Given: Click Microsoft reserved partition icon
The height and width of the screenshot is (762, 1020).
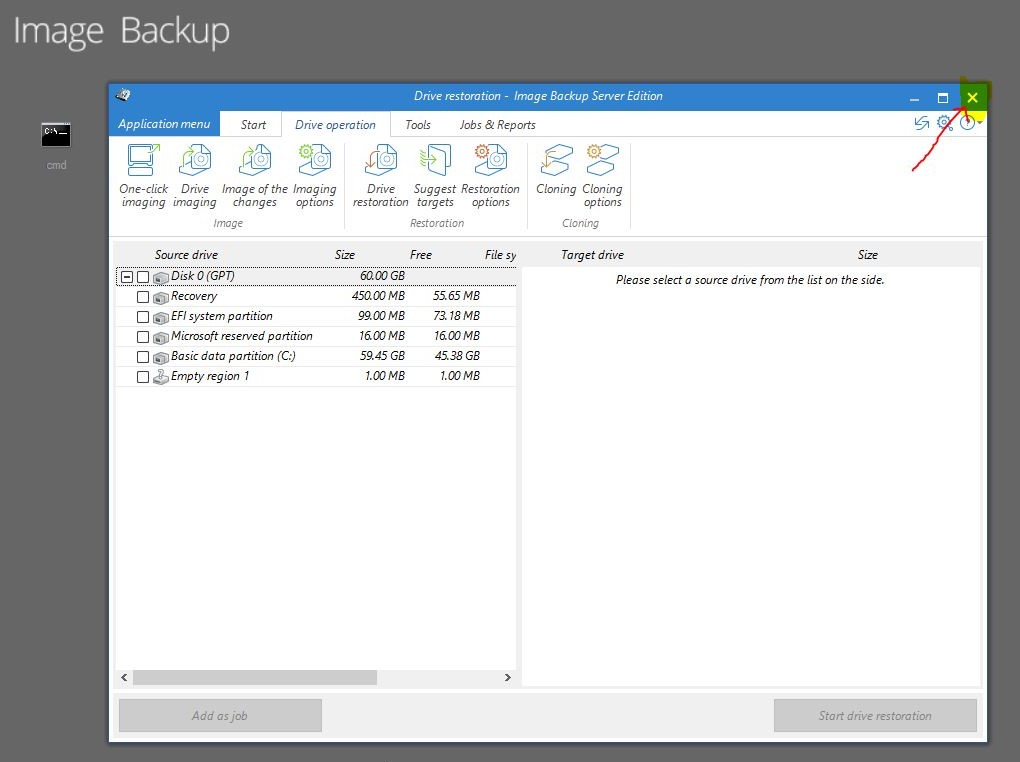Looking at the screenshot, I should tap(161, 338).
